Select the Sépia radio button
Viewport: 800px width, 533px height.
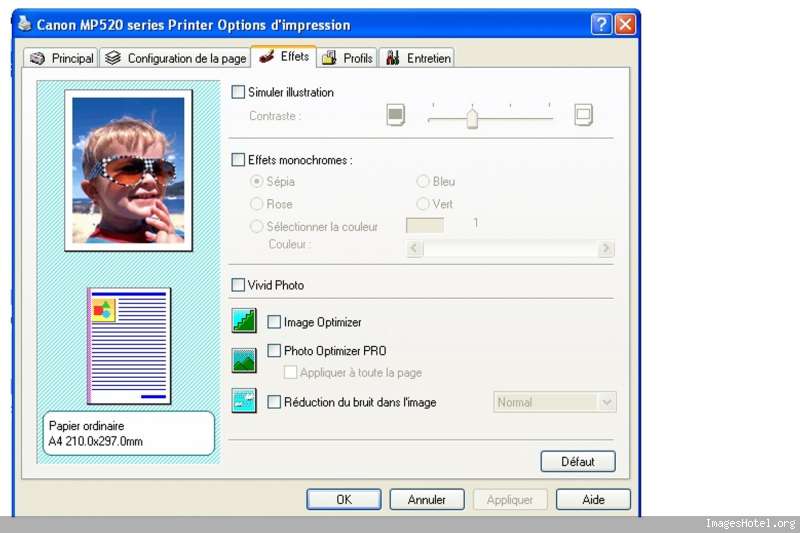pyautogui.click(x=257, y=181)
